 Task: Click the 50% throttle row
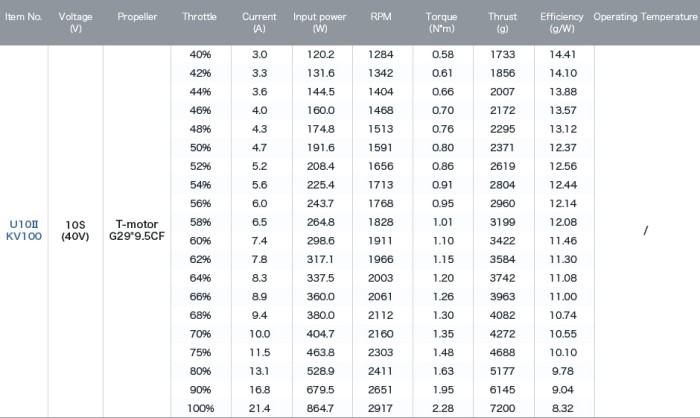pos(383,148)
